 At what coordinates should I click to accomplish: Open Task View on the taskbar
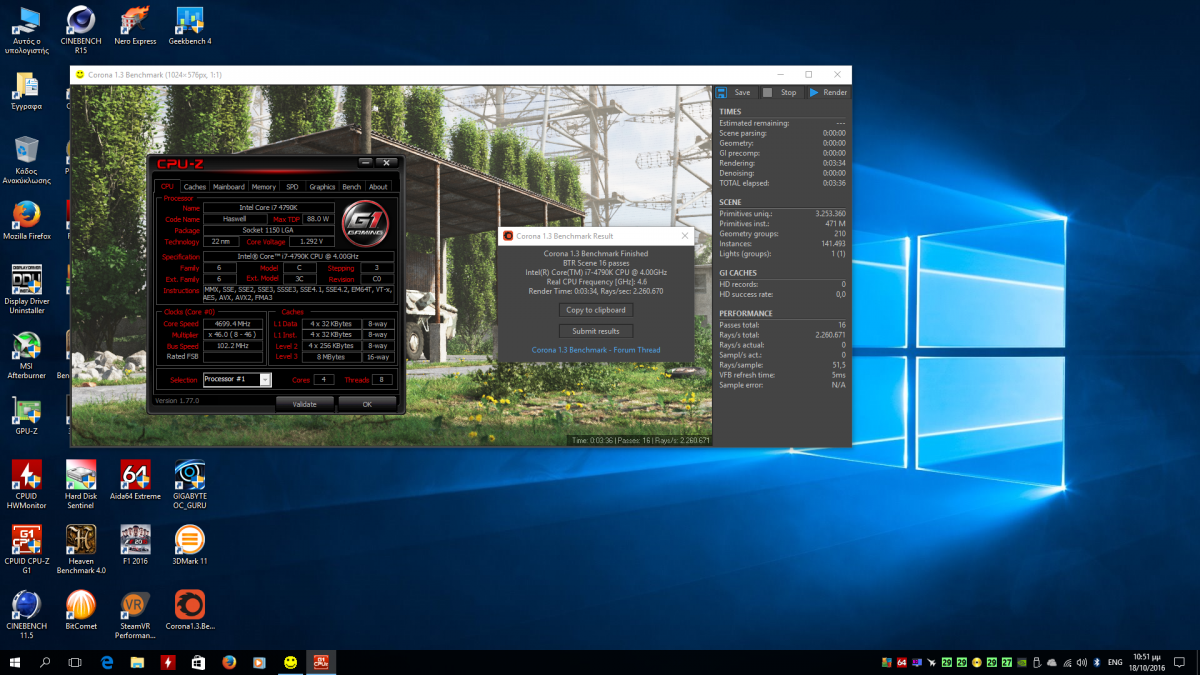[75, 662]
